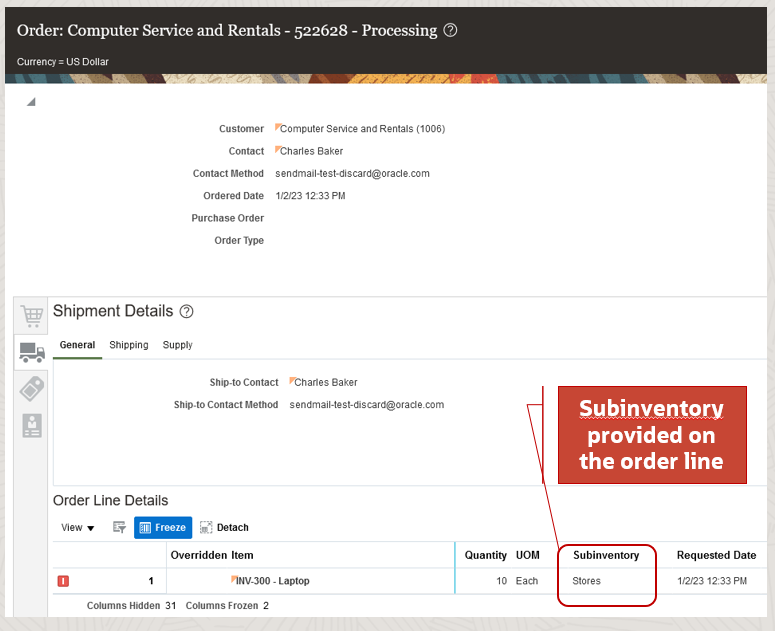775x631 pixels.
Task: Click the red status icon on line 1
Action: click(x=63, y=581)
